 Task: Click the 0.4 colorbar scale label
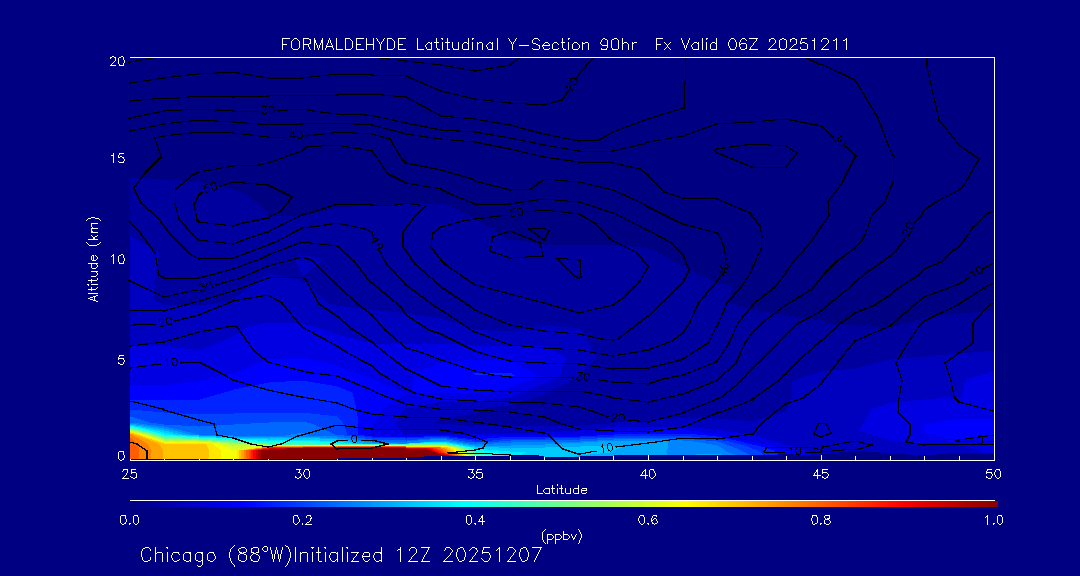click(475, 520)
